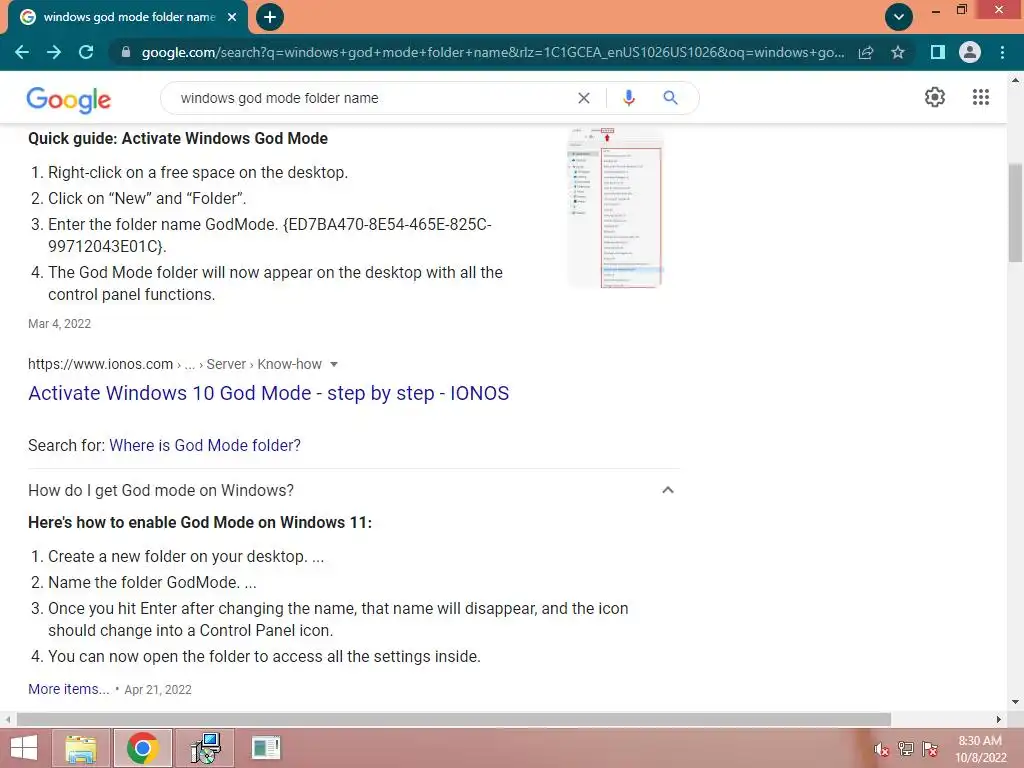1024x768 pixels.
Task: Clear the search box text
Action: click(584, 98)
